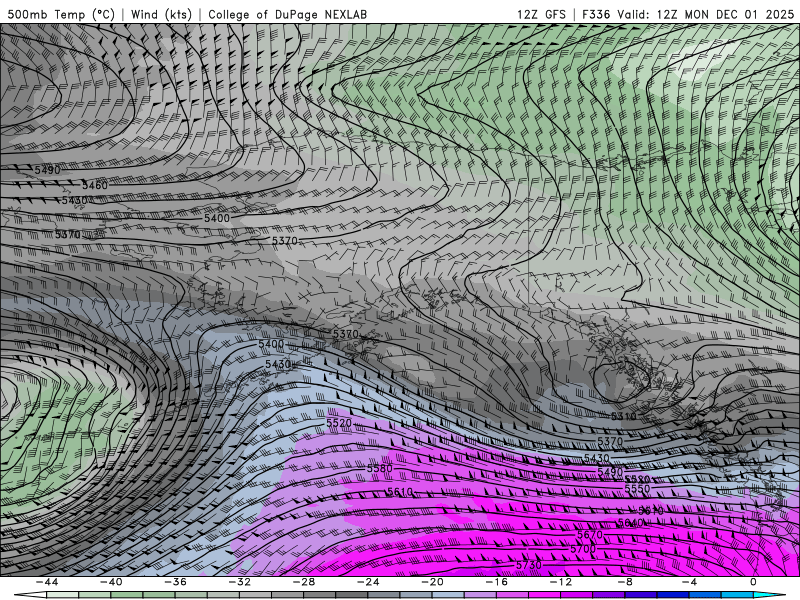The height and width of the screenshot is (600, 800).
Task: Click the 5610 contour label
Action: pos(400,492)
